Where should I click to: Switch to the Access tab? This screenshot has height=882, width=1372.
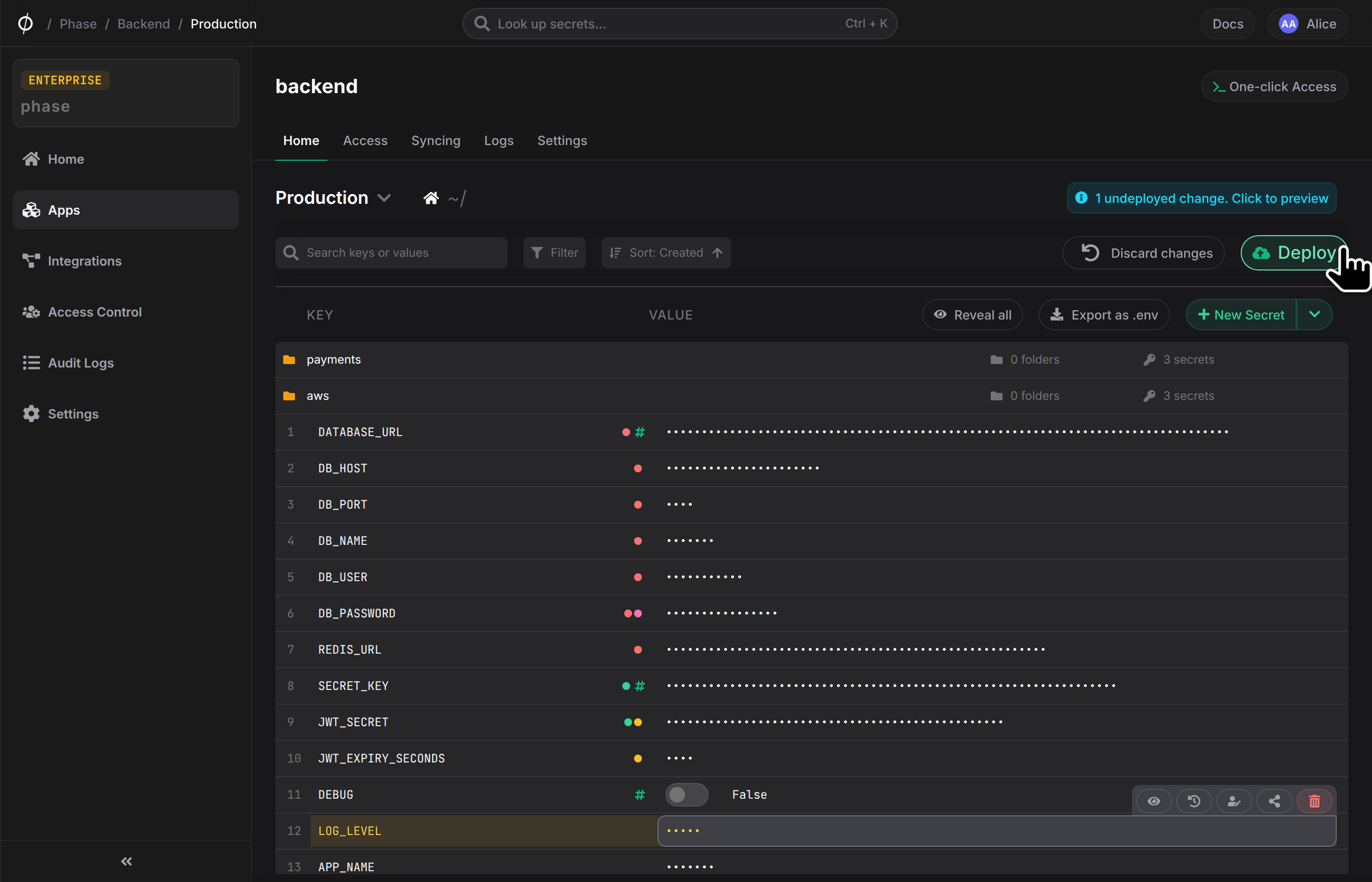click(x=366, y=140)
